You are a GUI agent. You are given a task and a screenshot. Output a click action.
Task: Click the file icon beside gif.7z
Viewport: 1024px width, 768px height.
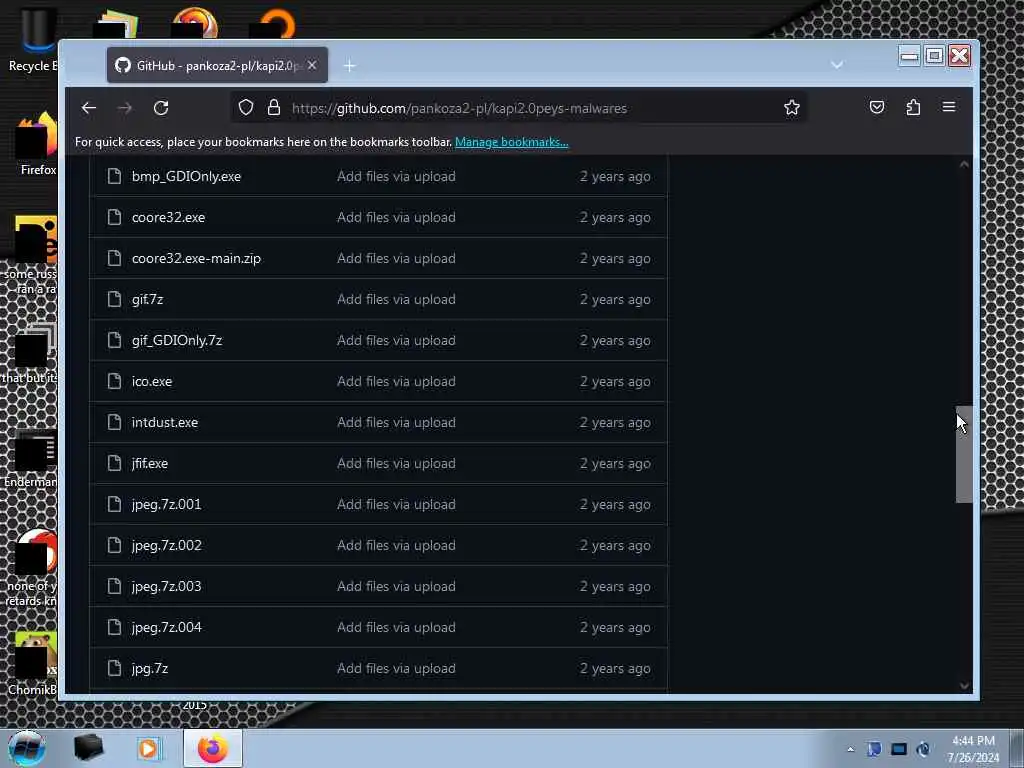tap(114, 299)
